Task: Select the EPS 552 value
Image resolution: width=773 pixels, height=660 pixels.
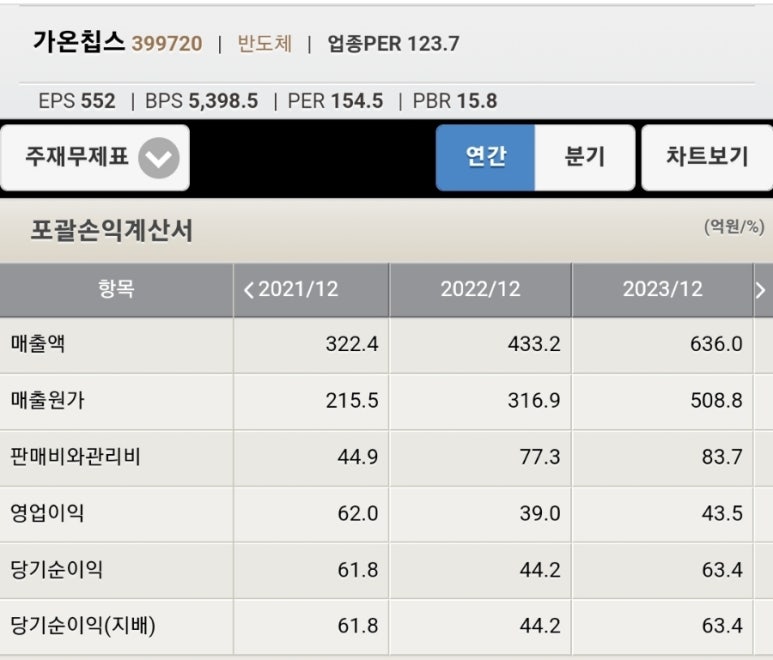Action: point(77,101)
